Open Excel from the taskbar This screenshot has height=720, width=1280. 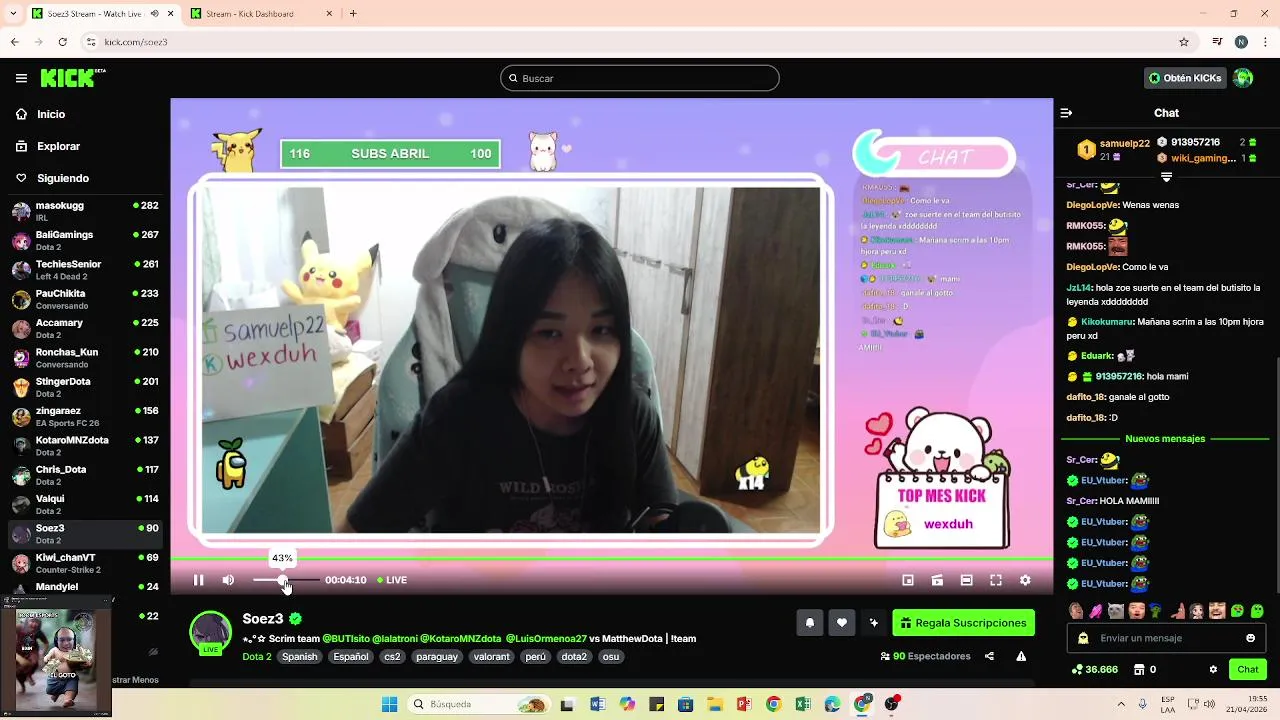(802, 704)
